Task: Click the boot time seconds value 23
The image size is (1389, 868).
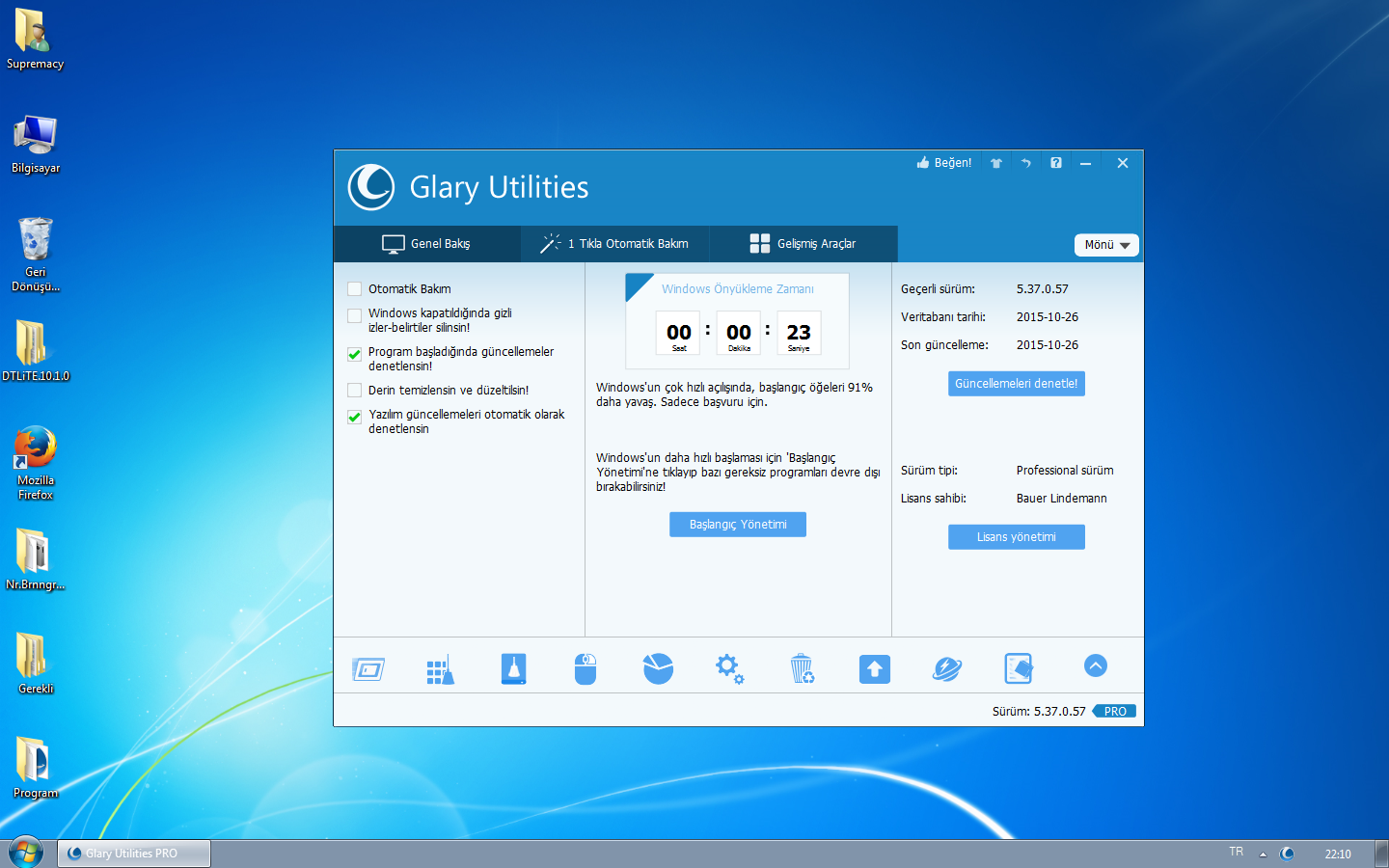Action: 799,332
